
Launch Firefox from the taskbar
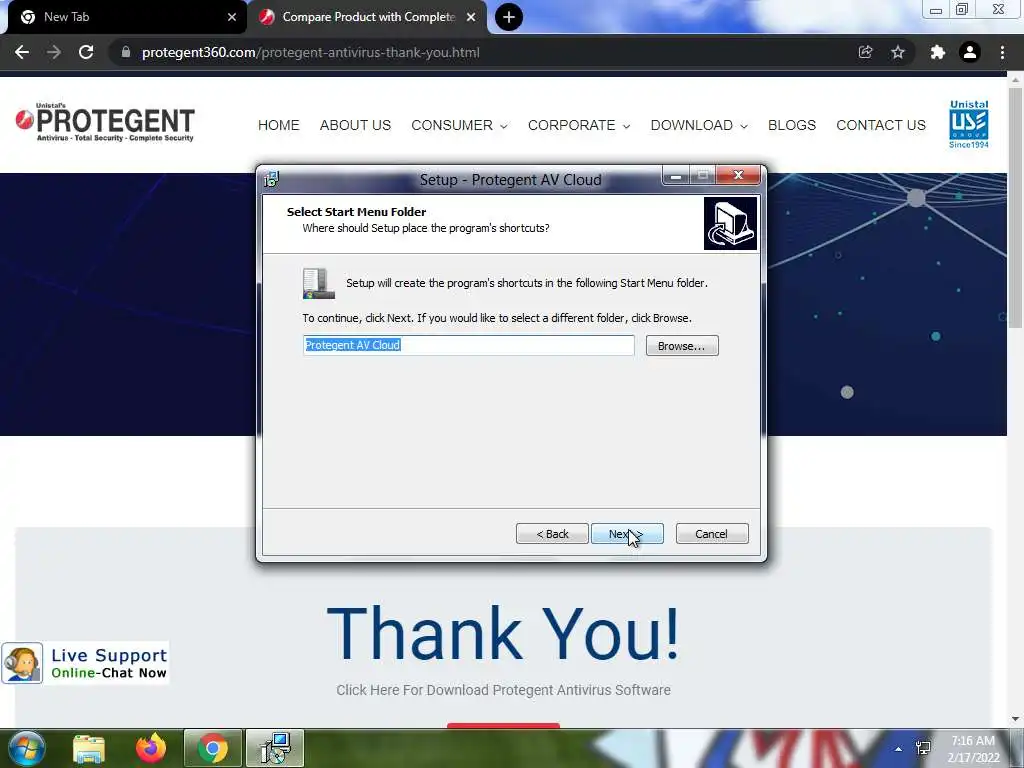pos(151,748)
